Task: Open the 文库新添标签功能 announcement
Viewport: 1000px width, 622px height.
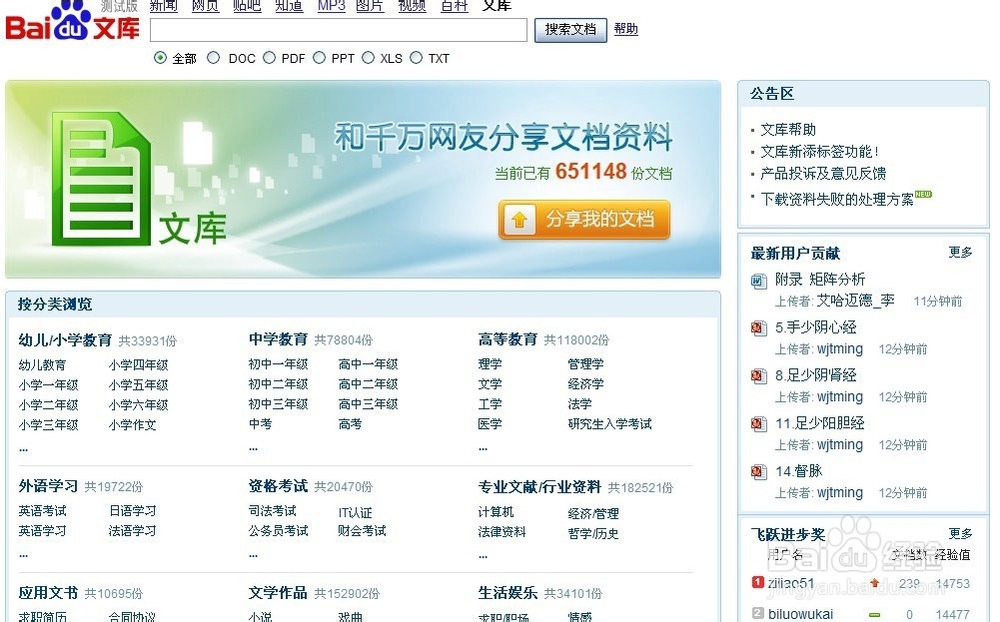Action: 820,152
